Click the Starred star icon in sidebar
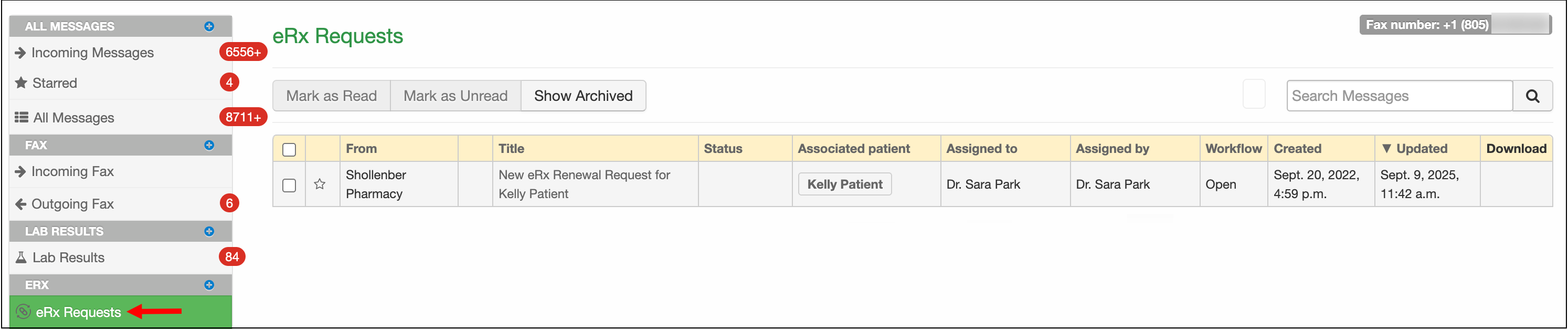1568x329 pixels. coord(22,83)
